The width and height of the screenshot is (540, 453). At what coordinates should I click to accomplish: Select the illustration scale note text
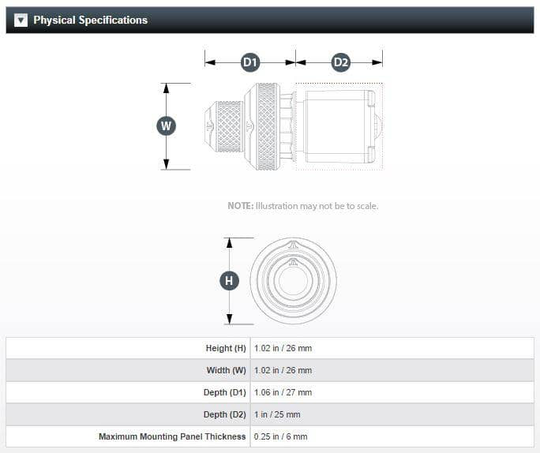pyautogui.click(x=303, y=206)
